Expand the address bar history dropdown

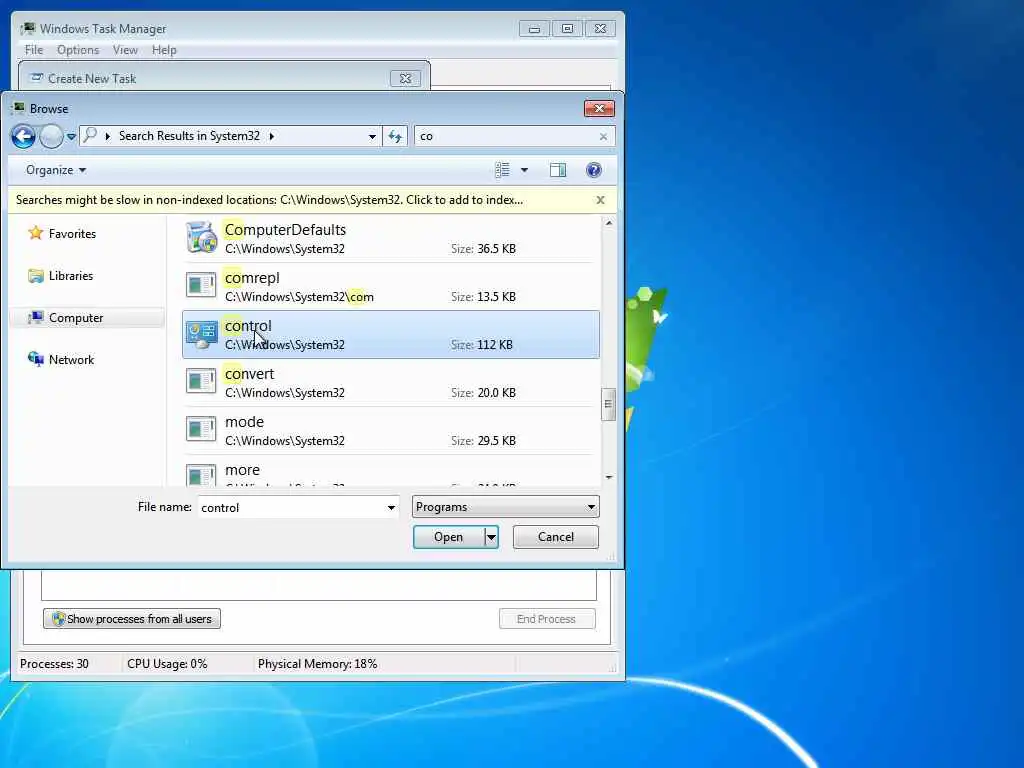coord(372,136)
